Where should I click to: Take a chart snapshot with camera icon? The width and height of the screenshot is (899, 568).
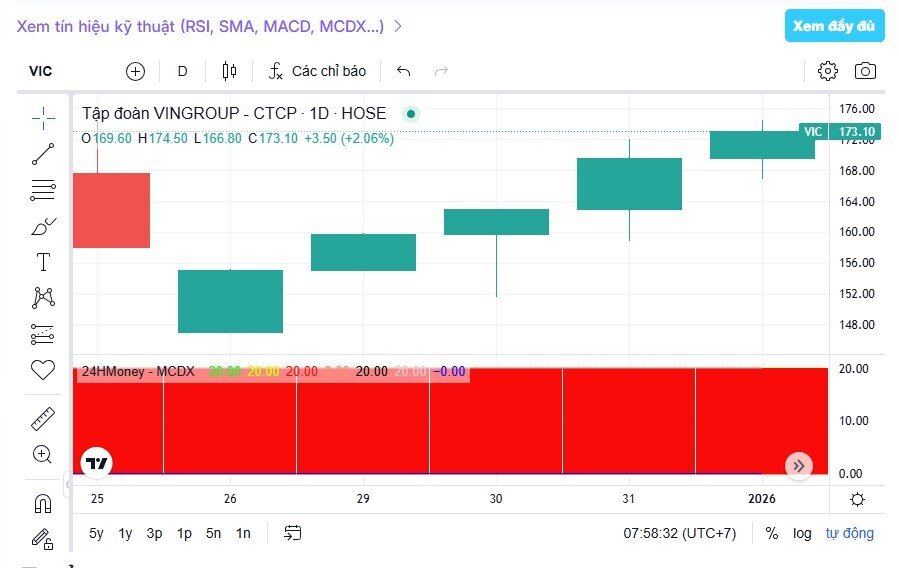(865, 71)
